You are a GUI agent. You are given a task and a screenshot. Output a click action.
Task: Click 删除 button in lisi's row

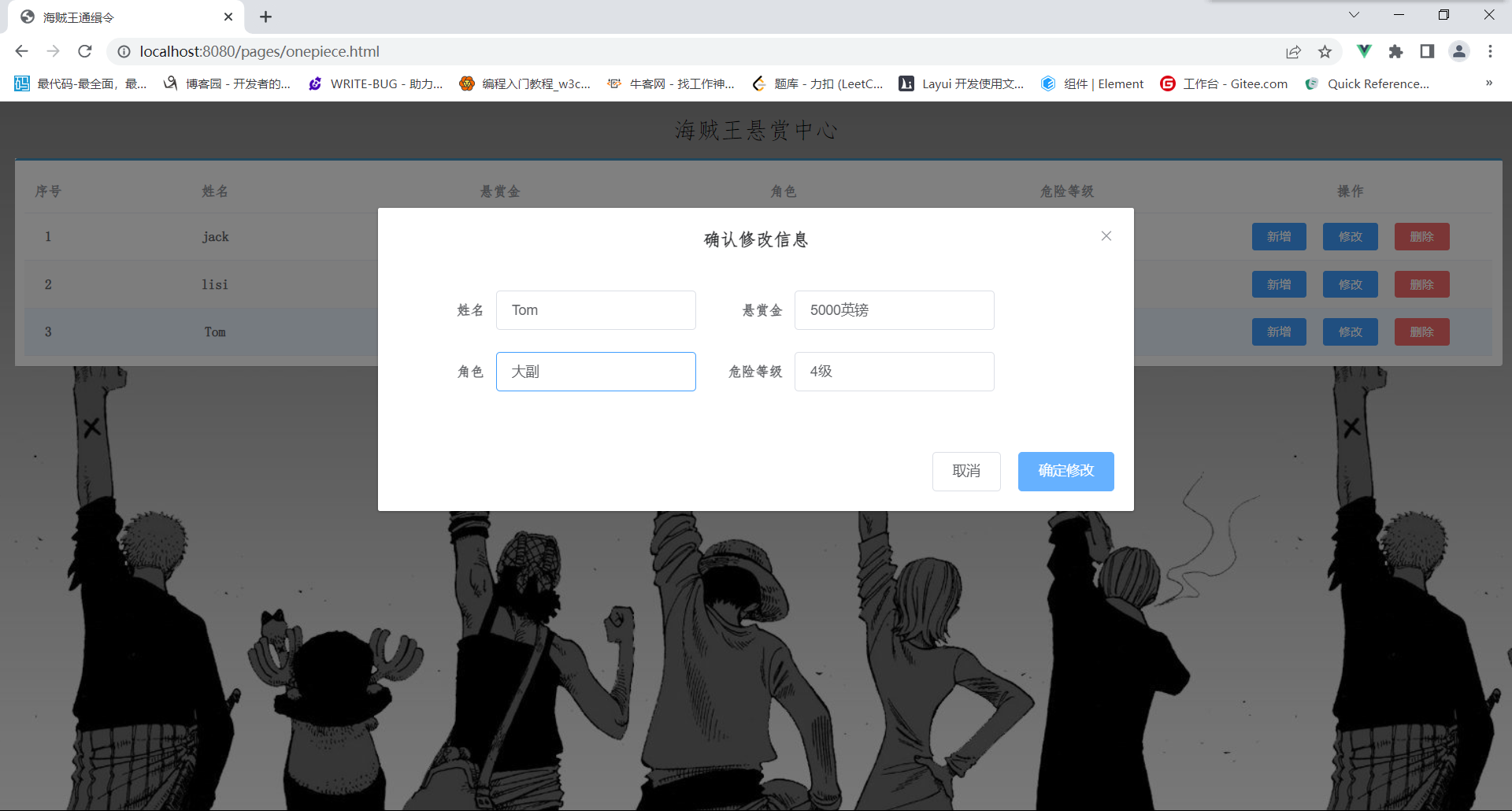click(1422, 284)
